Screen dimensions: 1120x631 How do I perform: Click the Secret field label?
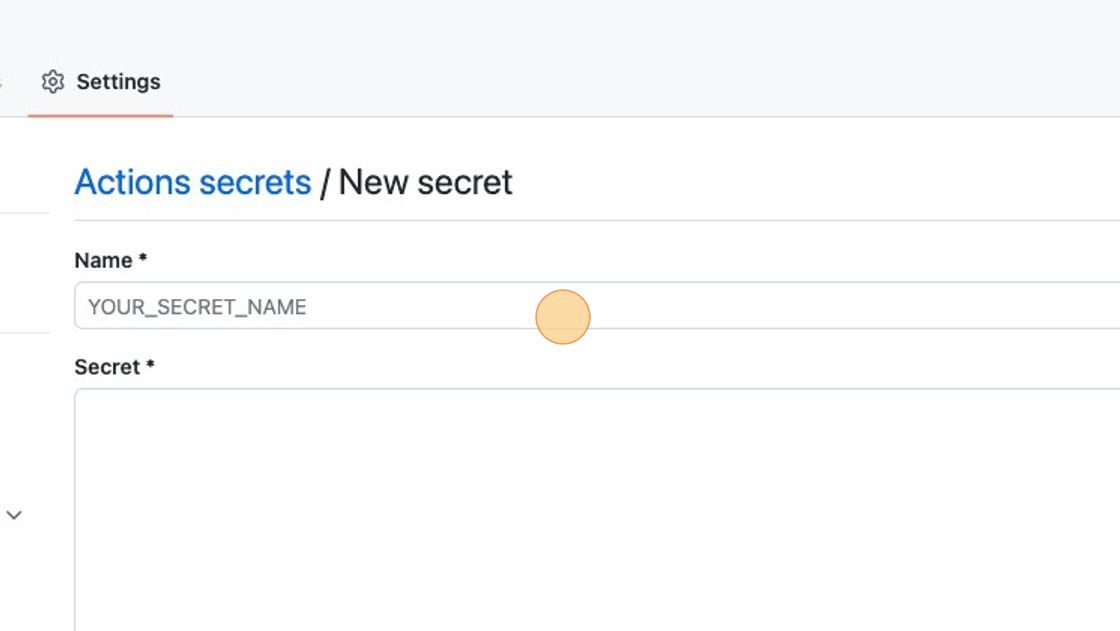[x=107, y=367]
